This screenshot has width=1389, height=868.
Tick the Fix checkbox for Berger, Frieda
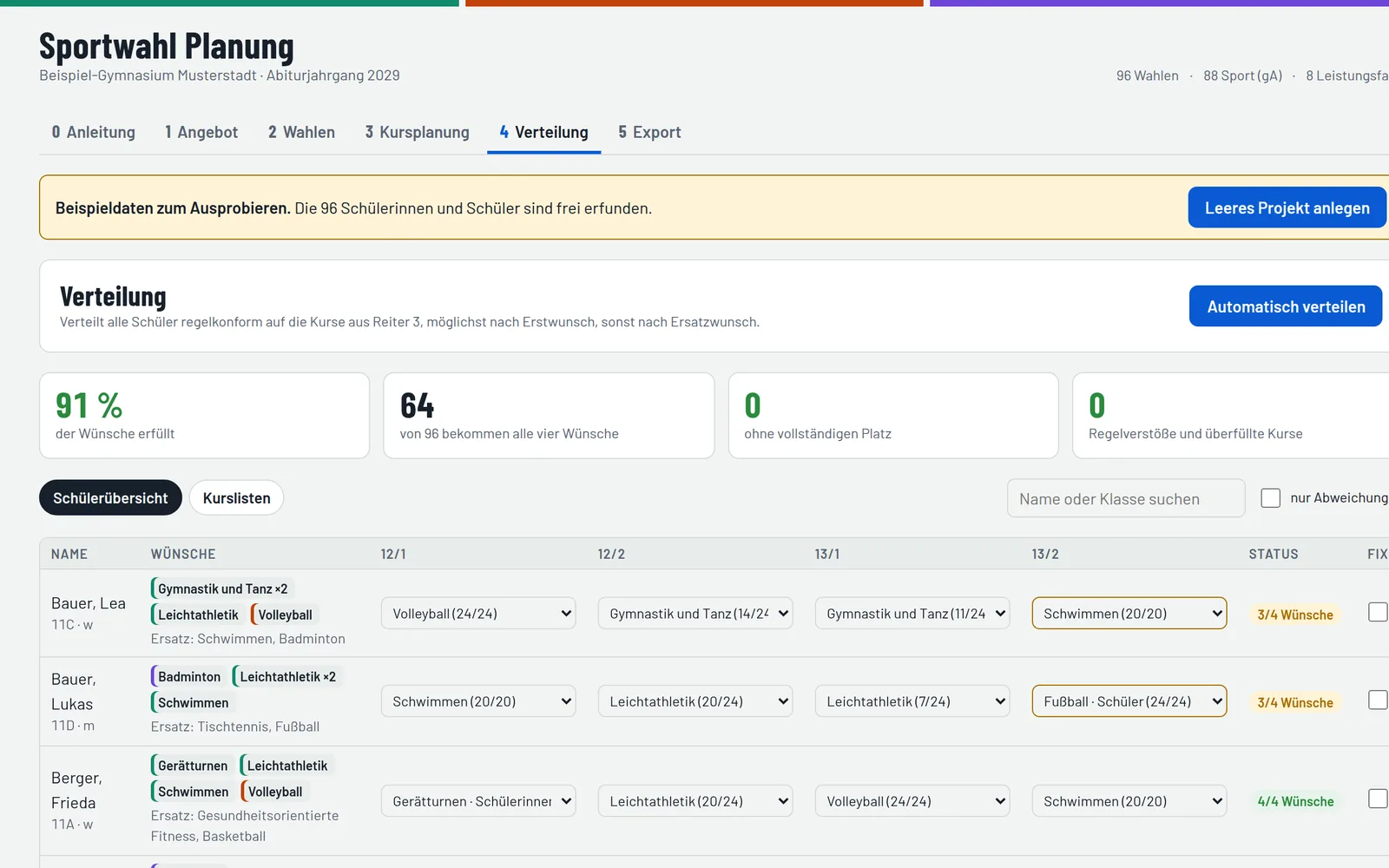[1378, 799]
